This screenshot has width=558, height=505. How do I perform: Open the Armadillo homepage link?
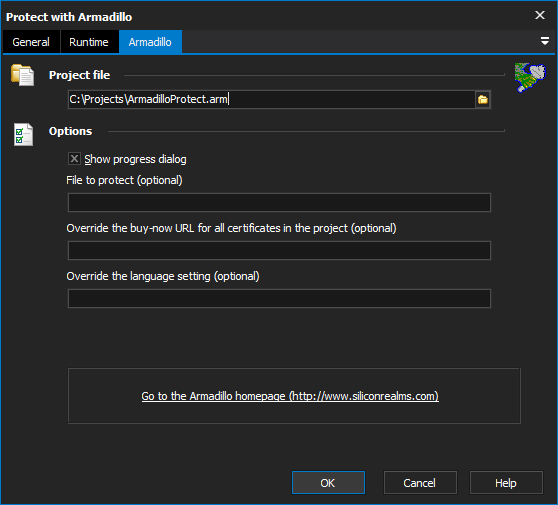[x=290, y=396]
